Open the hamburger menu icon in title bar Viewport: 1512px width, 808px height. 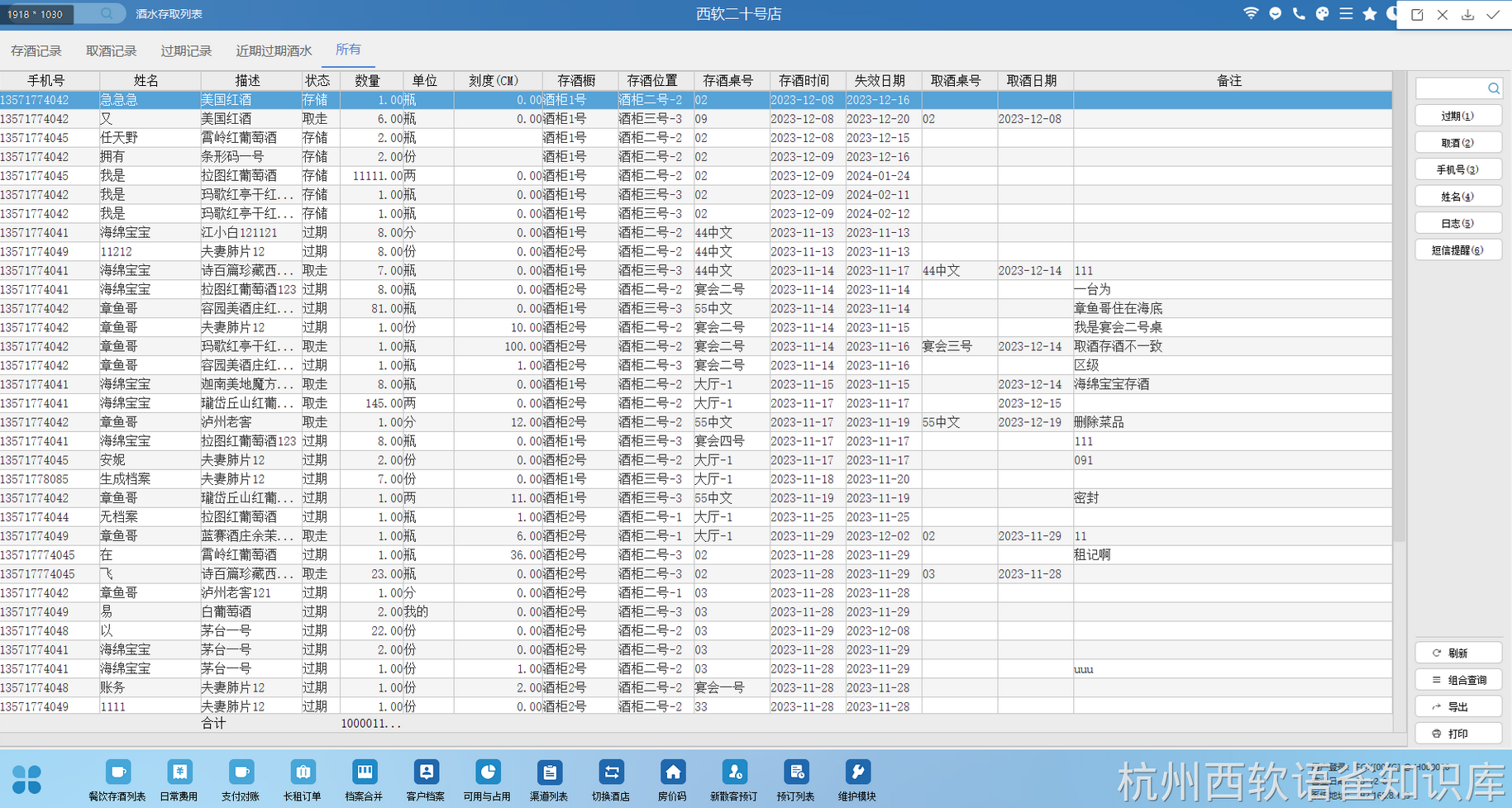coord(1347,13)
